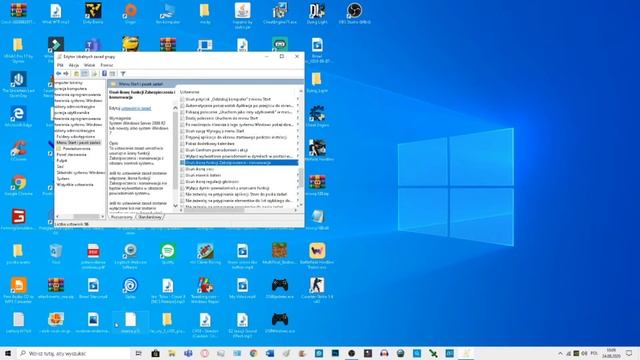Select the Origin desktop shortcut
The width and height of the screenshot is (640, 360).
point(130,14)
